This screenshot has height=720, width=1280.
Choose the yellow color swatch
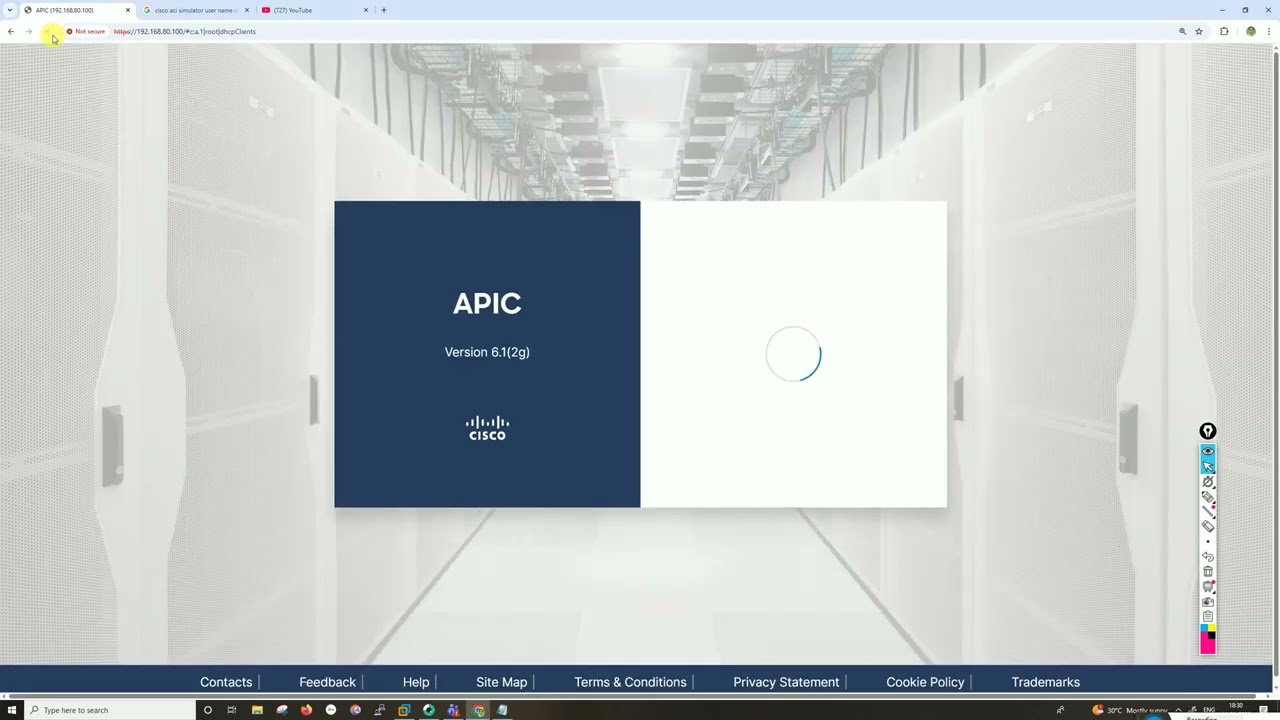pos(1212,628)
